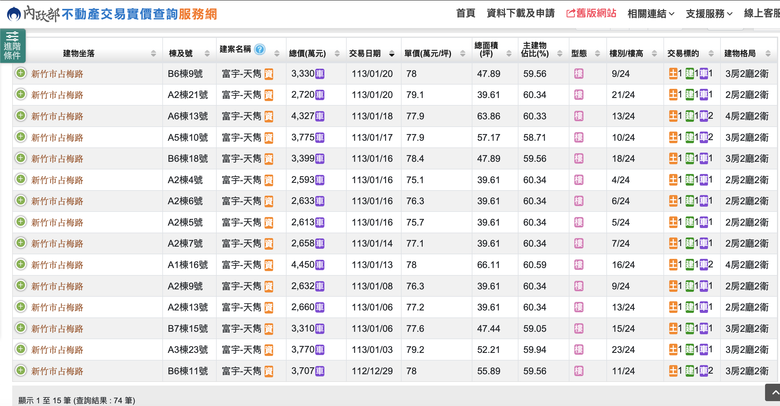Sort table by 總價(萬元) column
The width and height of the screenshot is (780, 406).
point(337,53)
